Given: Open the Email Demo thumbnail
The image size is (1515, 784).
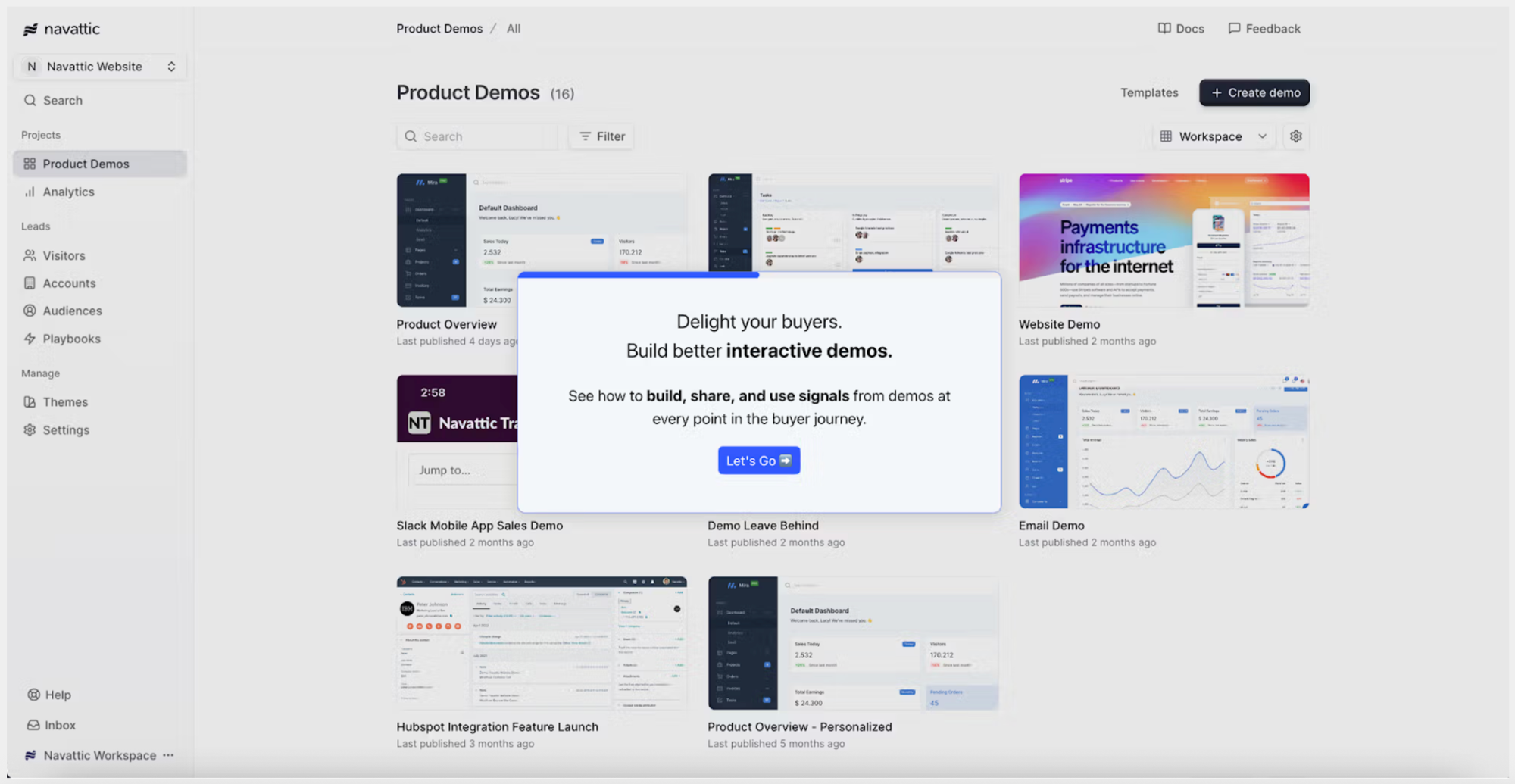Looking at the screenshot, I should coord(1164,442).
